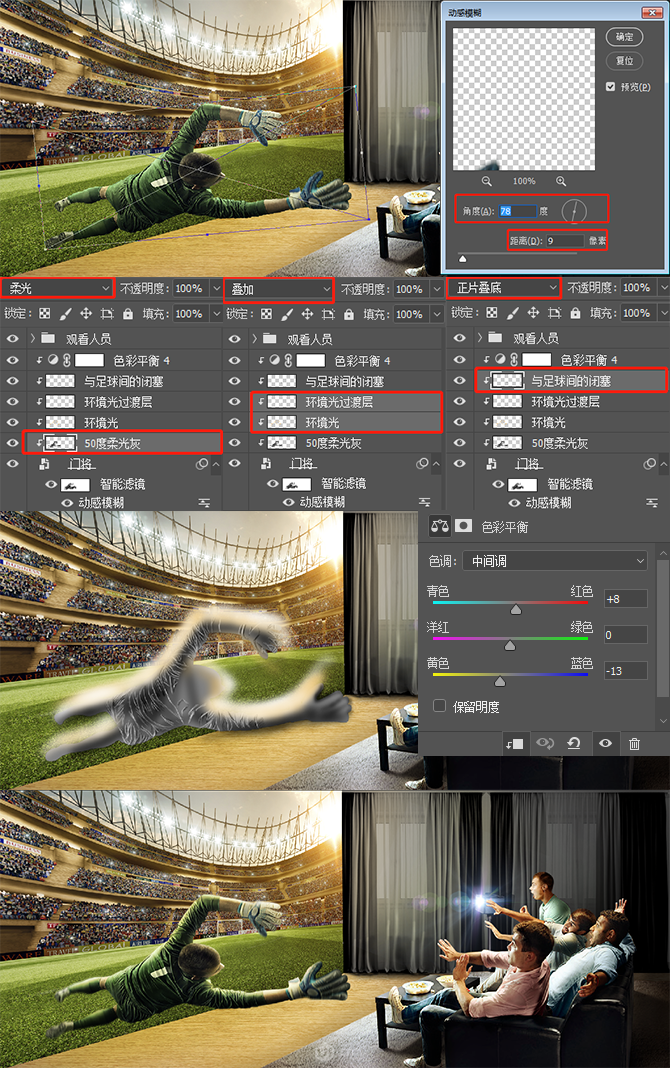Click the distance slider handle in motion blur

point(463,258)
